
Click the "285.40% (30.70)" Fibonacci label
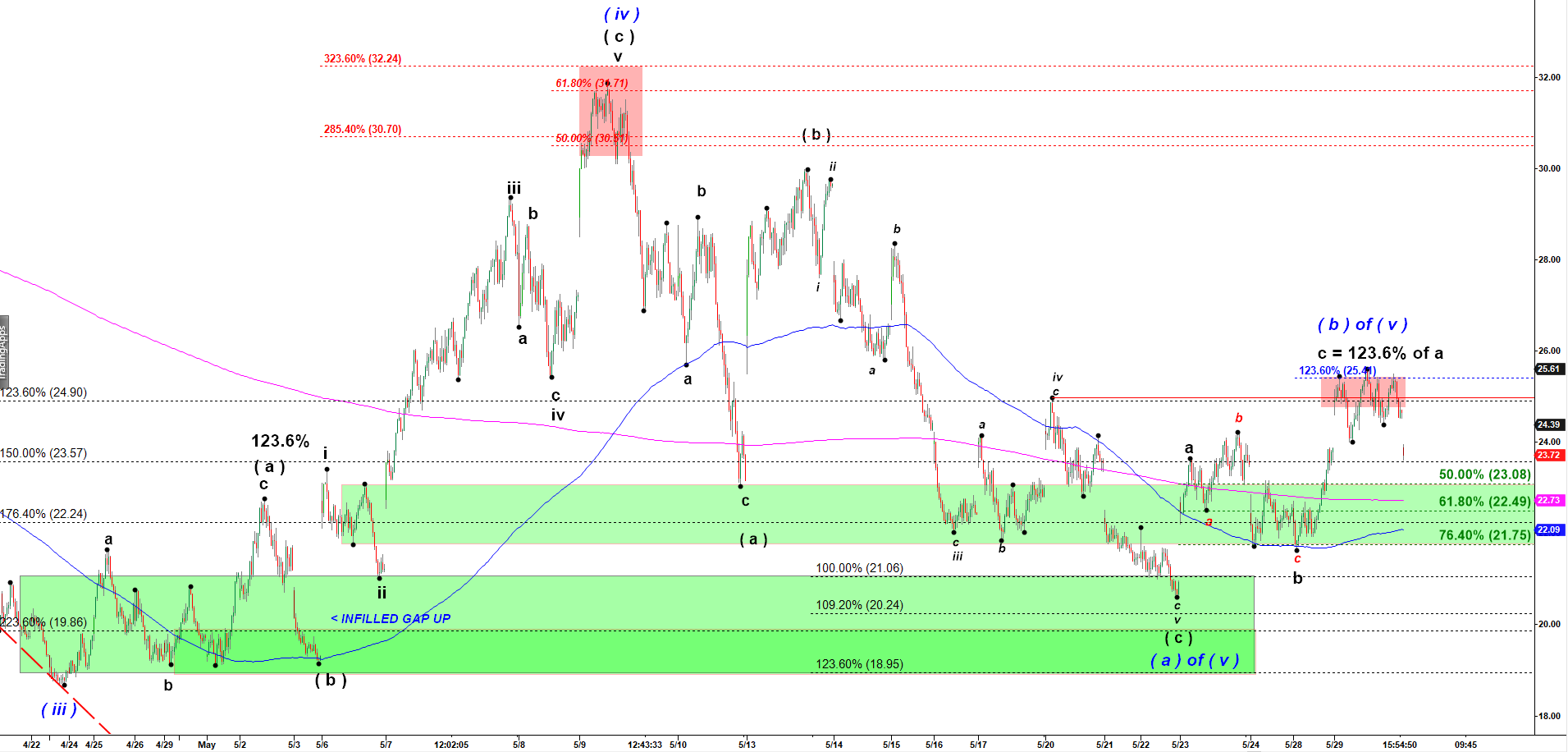click(x=363, y=130)
